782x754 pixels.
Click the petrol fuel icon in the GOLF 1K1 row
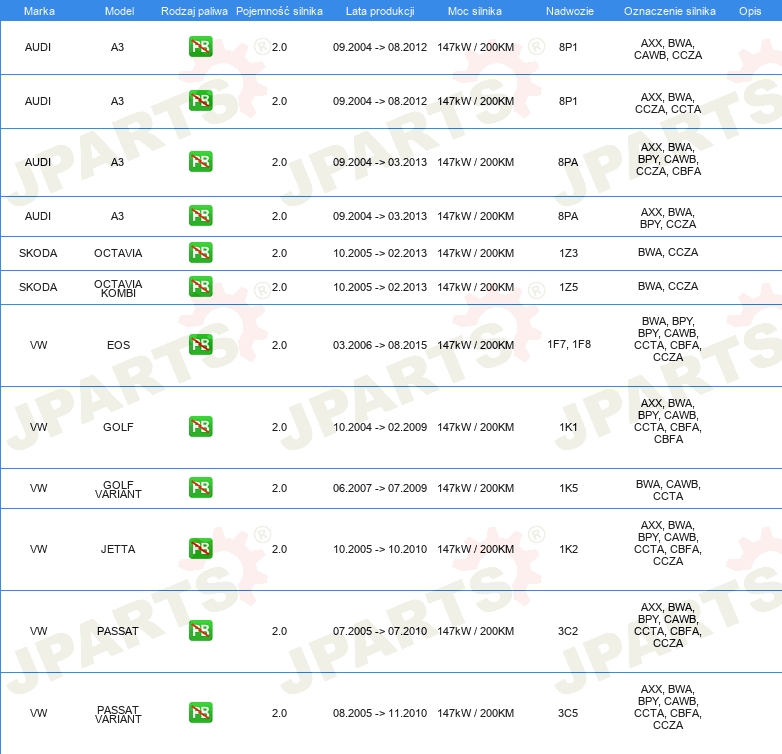coord(200,427)
